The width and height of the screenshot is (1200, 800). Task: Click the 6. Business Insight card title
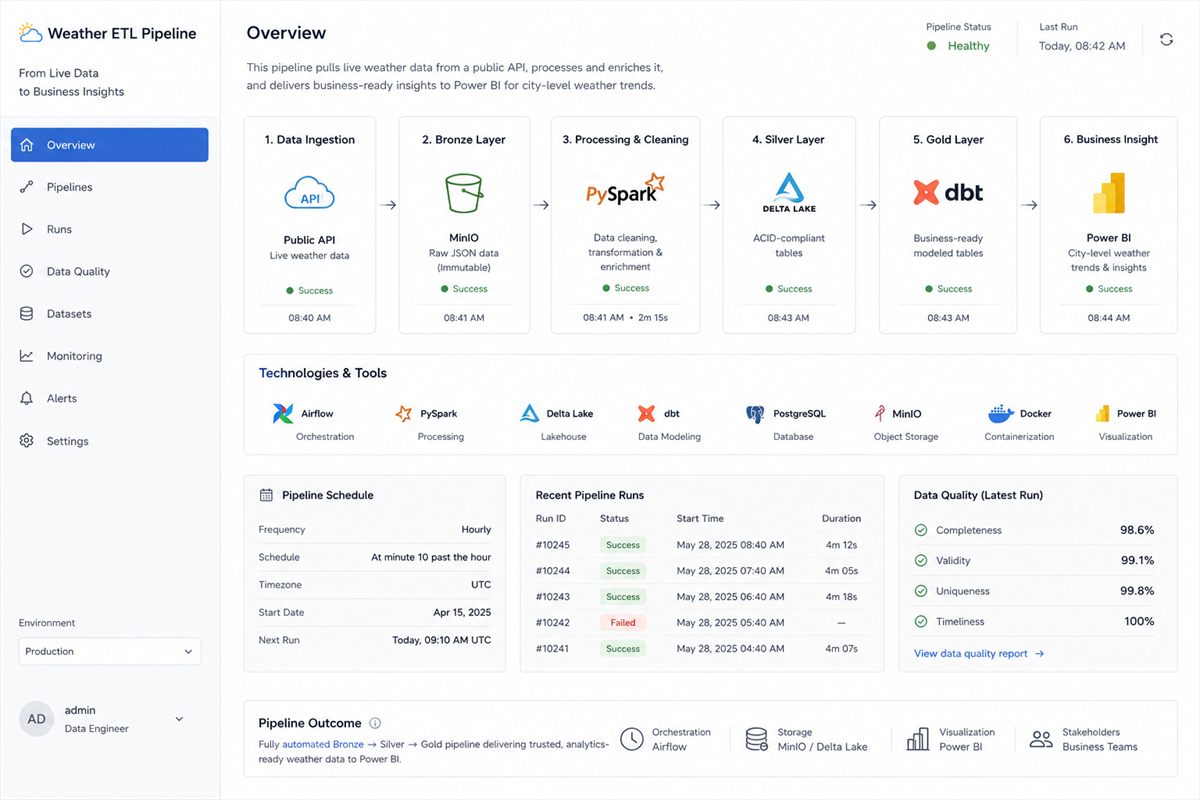coord(1111,140)
